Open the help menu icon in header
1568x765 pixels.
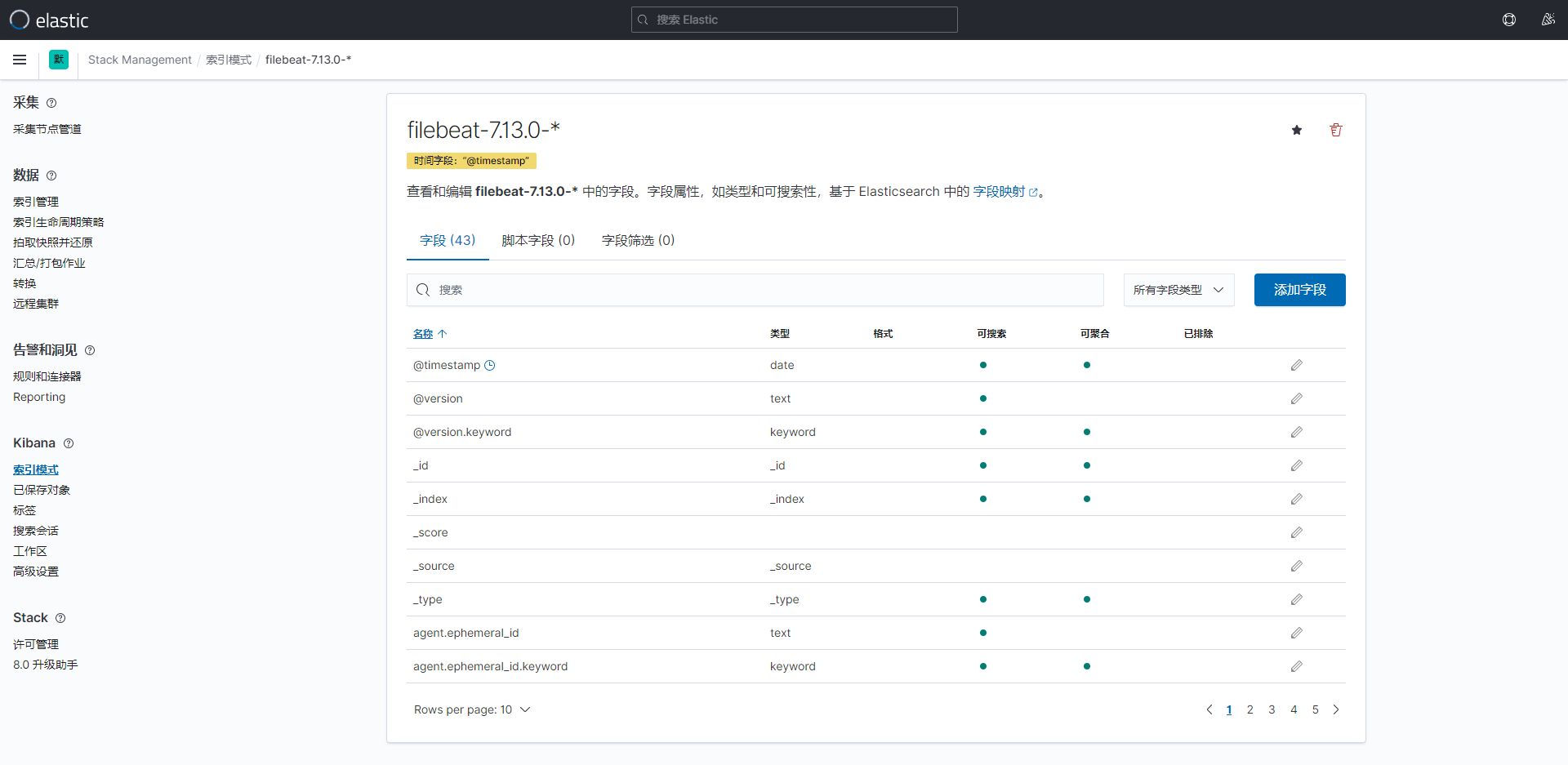pyautogui.click(x=1509, y=20)
